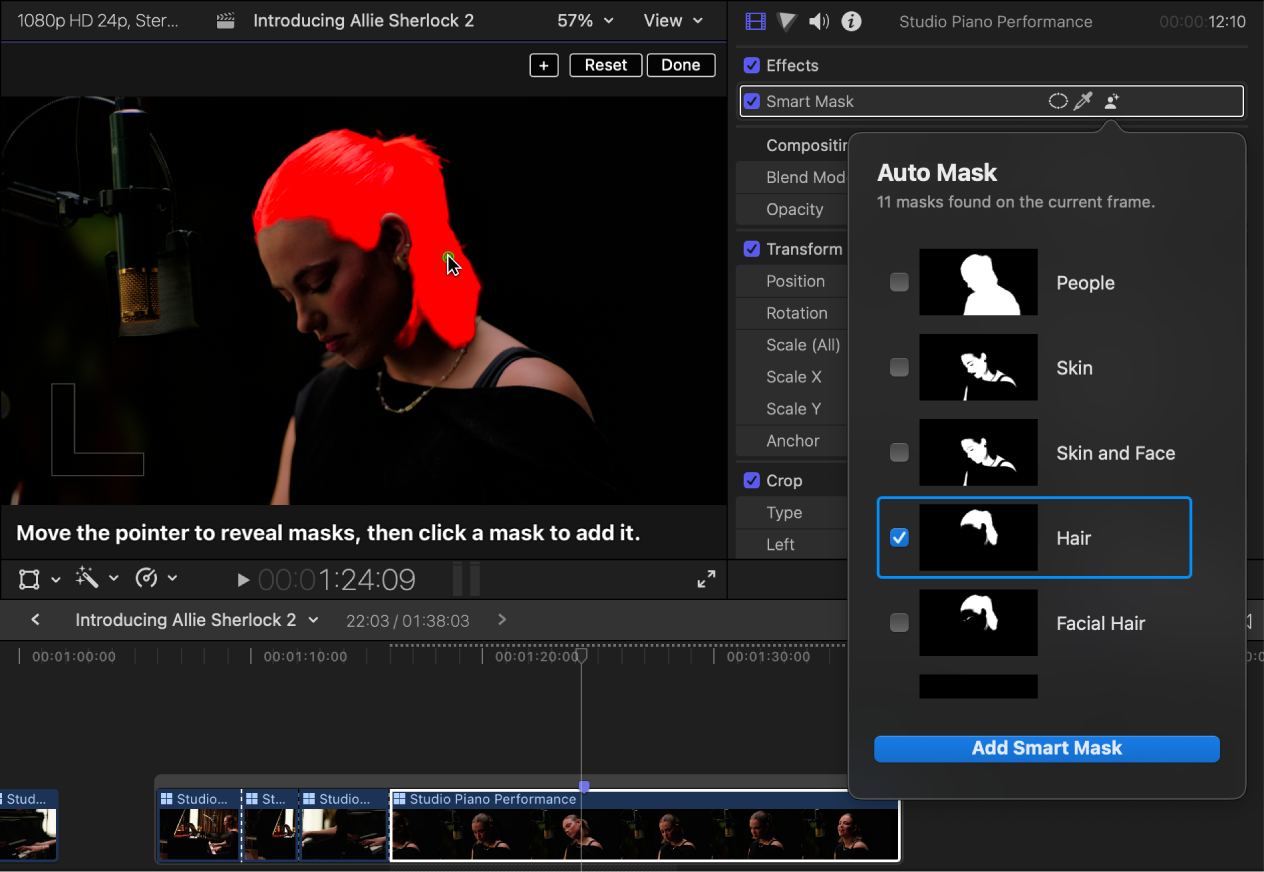Image resolution: width=1264 pixels, height=872 pixels.
Task: Open retime dropdown arrow
Action: pyautogui.click(x=172, y=579)
